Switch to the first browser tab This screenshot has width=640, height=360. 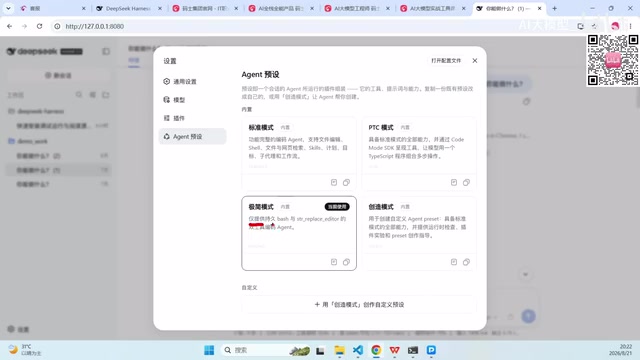click(53, 8)
